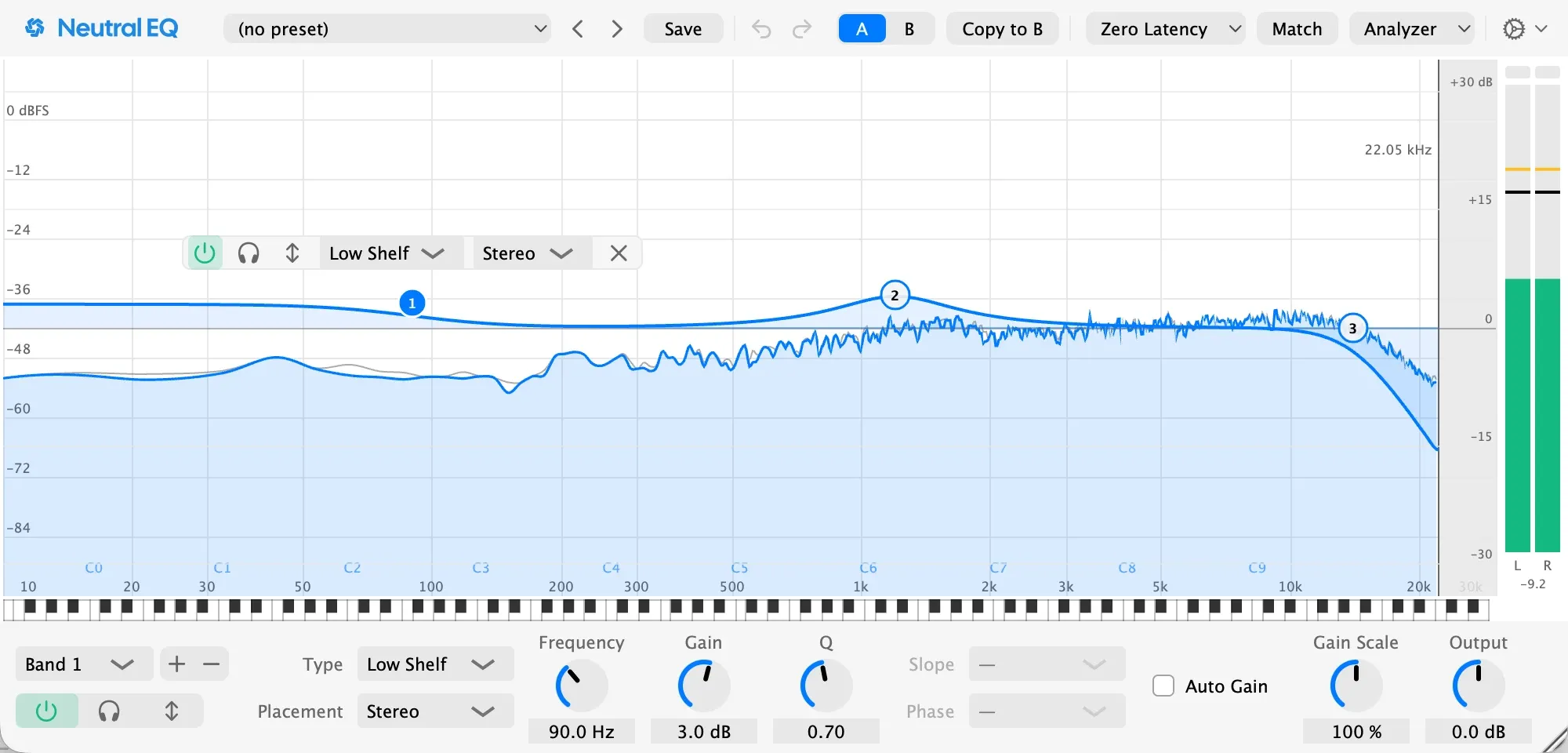The width and height of the screenshot is (1568, 753).
Task: Solo band with floating headphones icon
Action: point(249,253)
